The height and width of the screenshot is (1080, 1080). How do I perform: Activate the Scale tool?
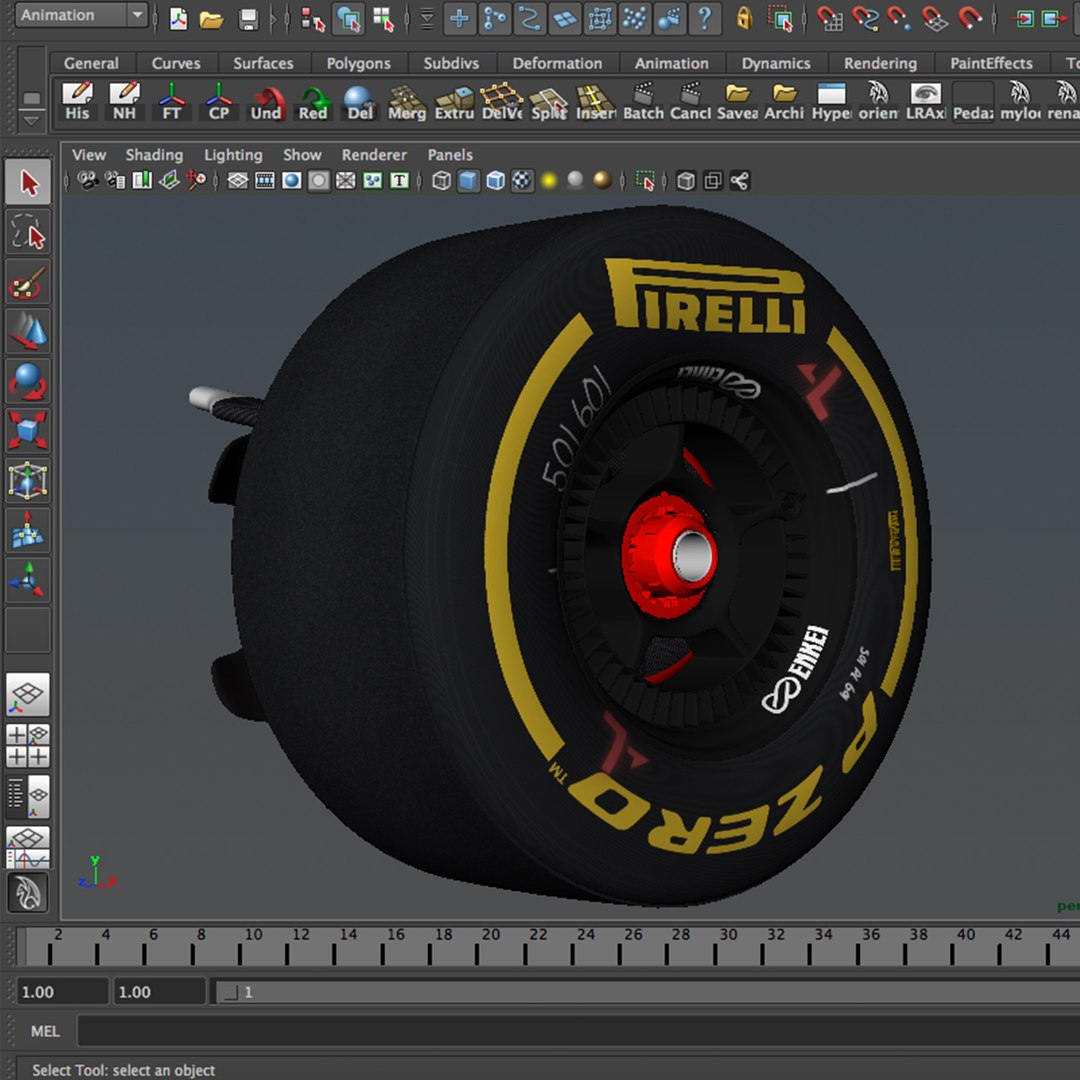coord(28,431)
